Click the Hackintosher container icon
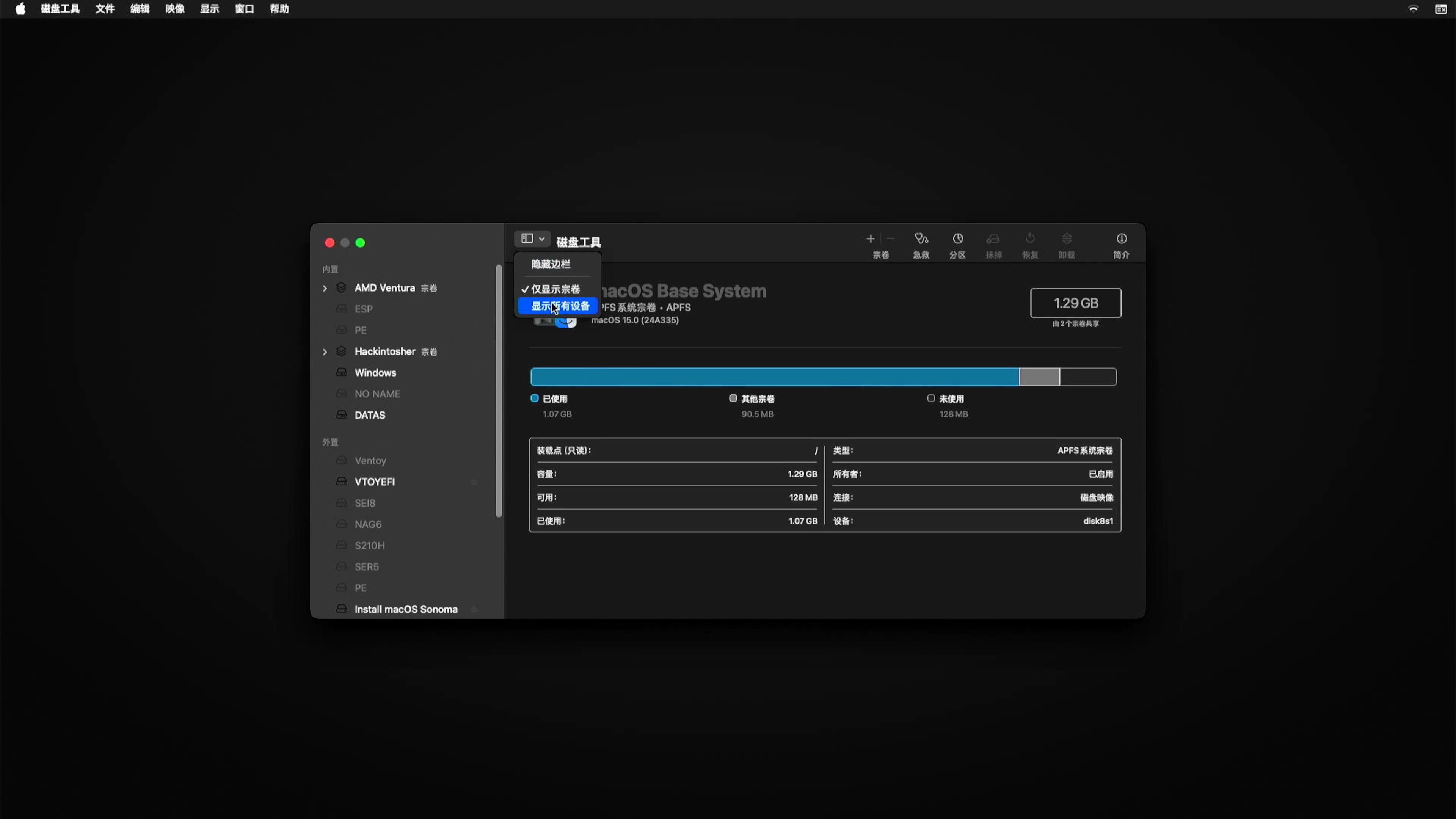Screen dimensions: 1456x819 tap(341, 351)
